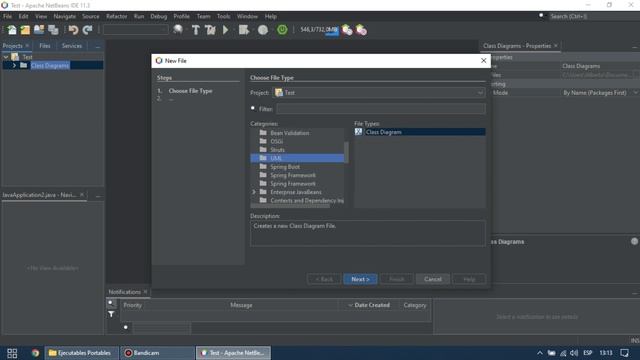This screenshot has height=360, width=640.
Task: Click the first profiler icon after memory bar
Action: click(347, 30)
